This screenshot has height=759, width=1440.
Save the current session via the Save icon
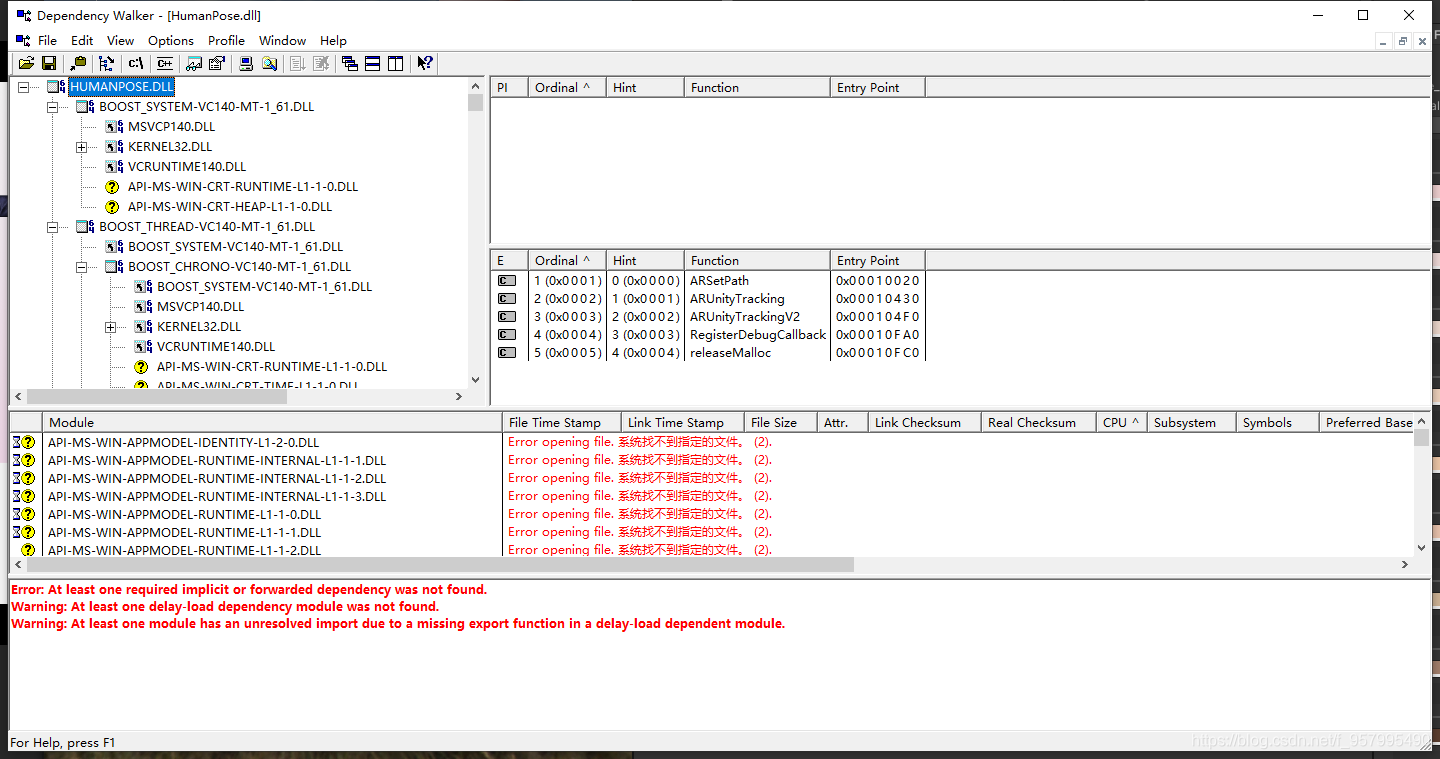click(x=50, y=63)
